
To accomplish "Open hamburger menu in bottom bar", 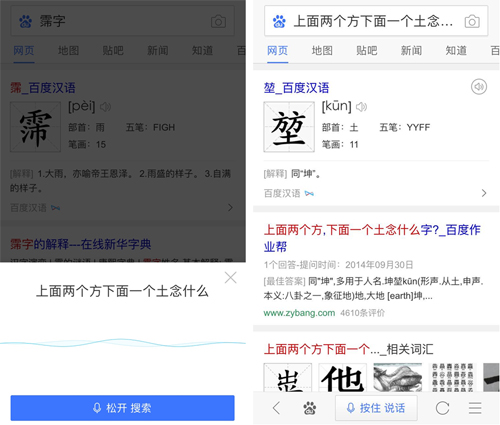I will point(475,408).
